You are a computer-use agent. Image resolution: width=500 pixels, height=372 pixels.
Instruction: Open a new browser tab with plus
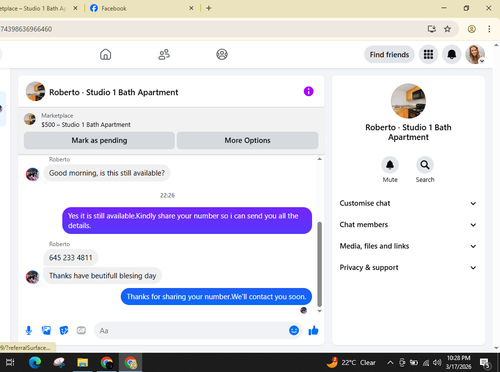pyautogui.click(x=209, y=8)
